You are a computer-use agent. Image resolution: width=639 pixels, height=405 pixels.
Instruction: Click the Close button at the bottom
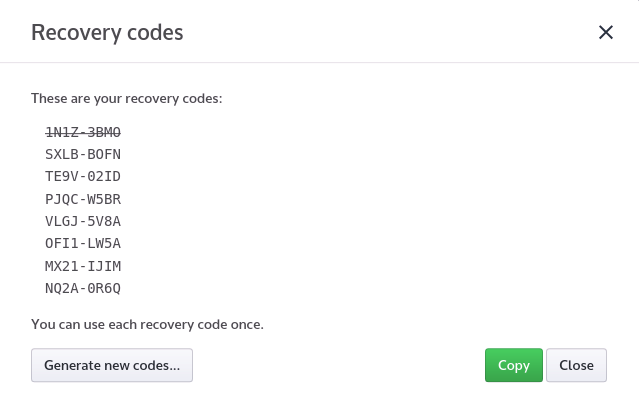(576, 365)
